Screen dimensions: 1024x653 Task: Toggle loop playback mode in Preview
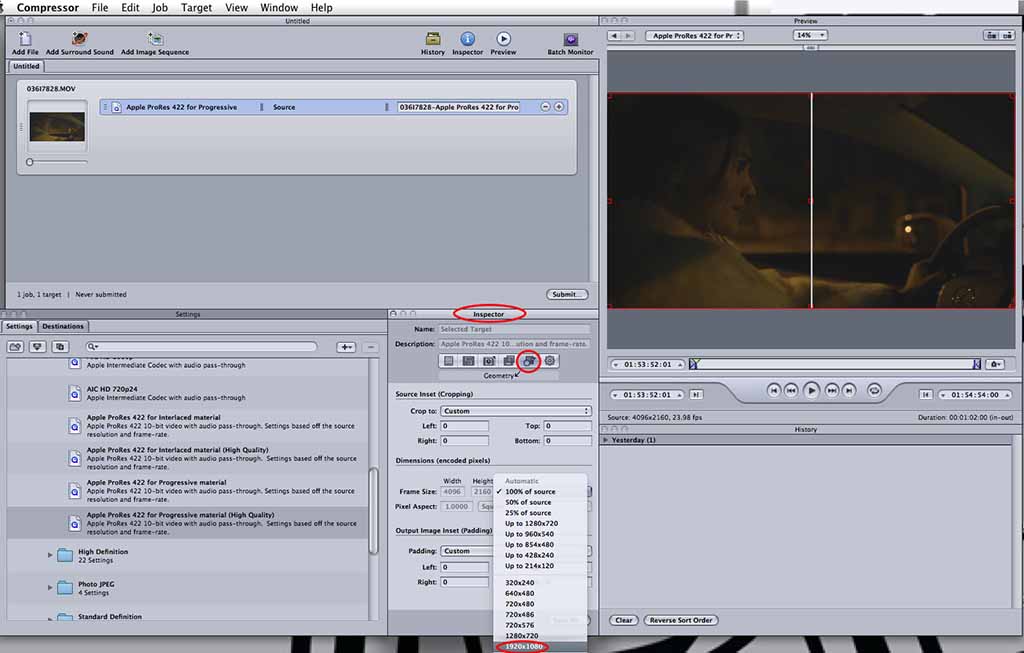click(x=874, y=390)
